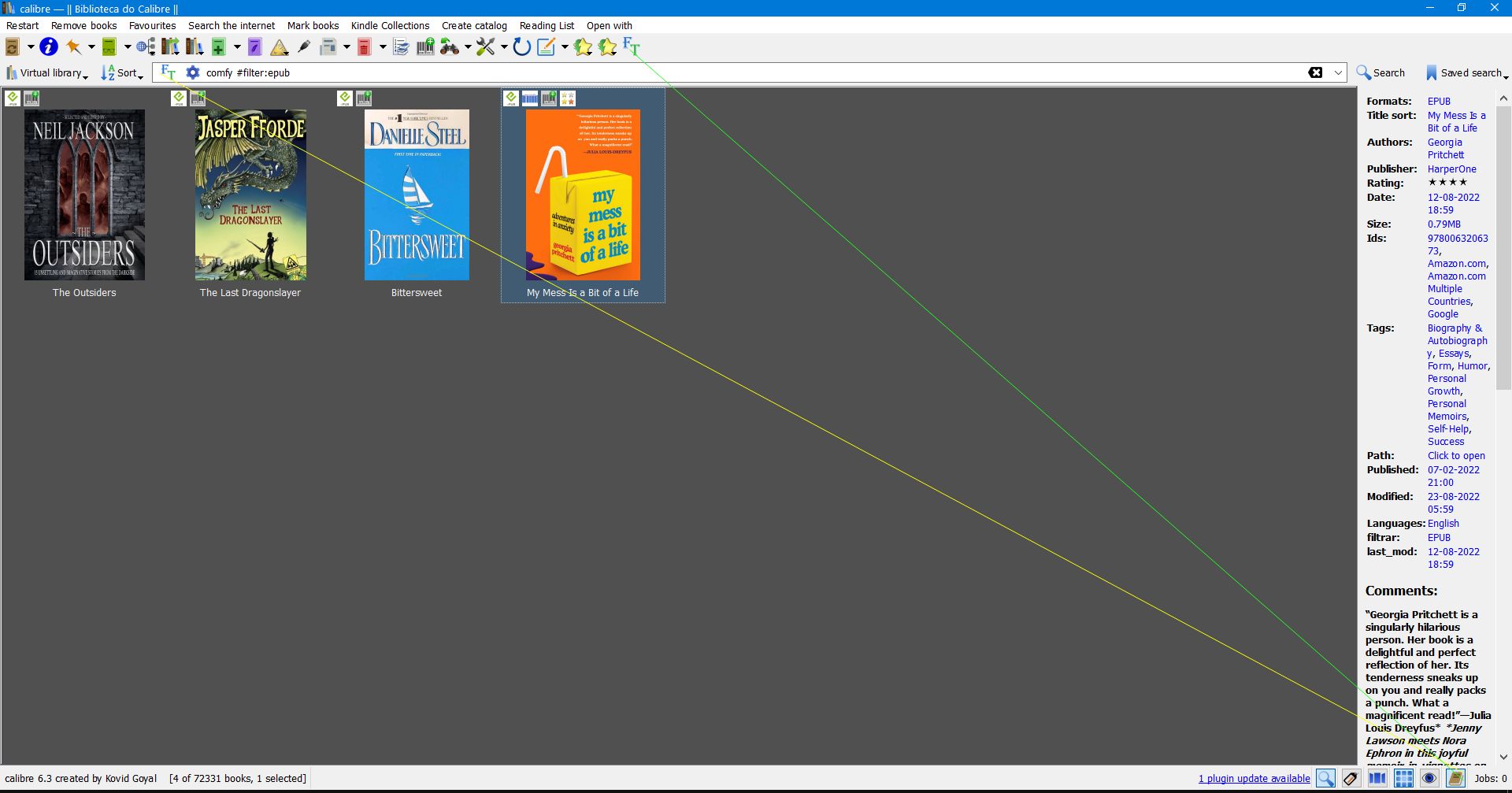Toggle the Quickview eye button

coord(1429,778)
